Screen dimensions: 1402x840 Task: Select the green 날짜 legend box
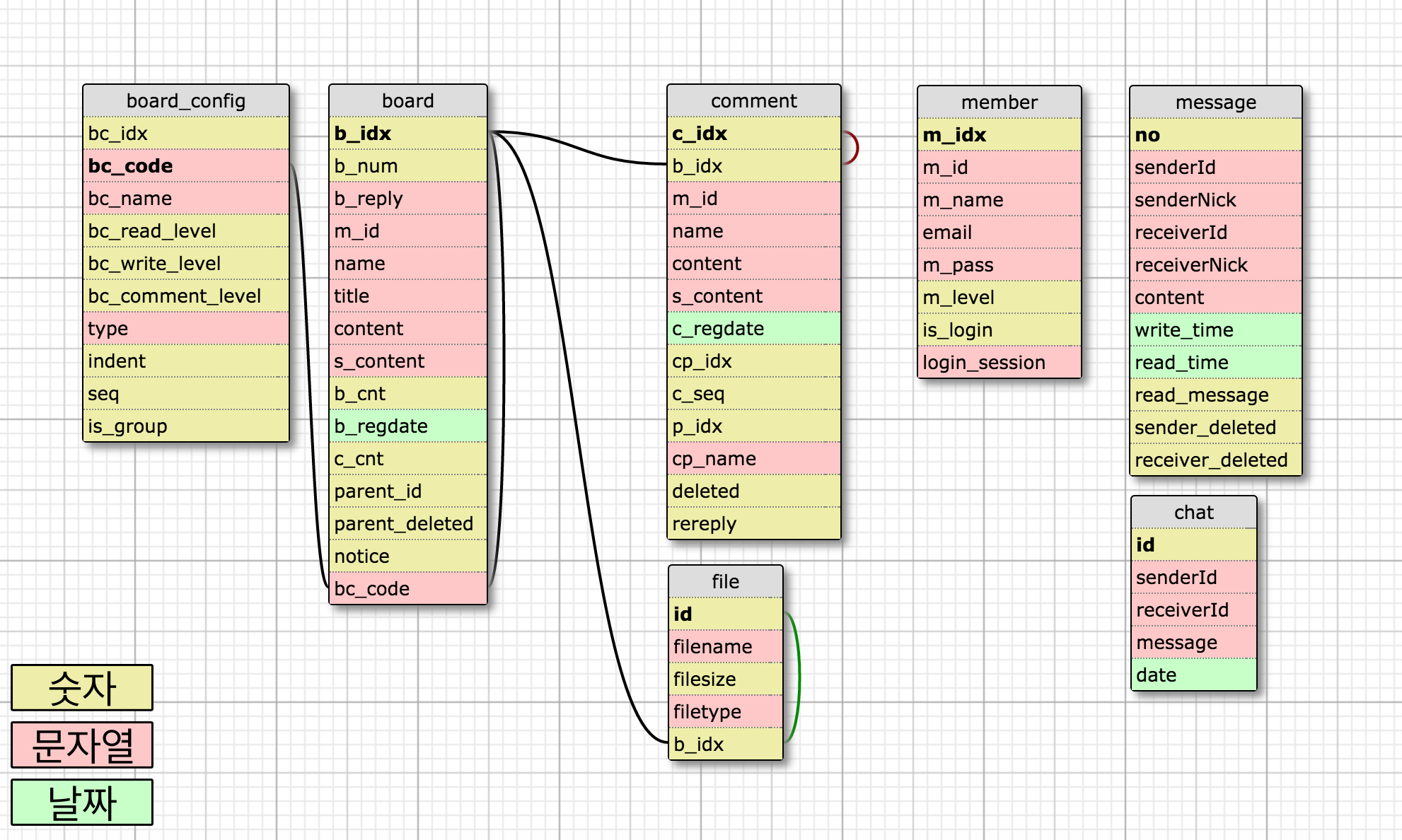pyautogui.click(x=82, y=803)
